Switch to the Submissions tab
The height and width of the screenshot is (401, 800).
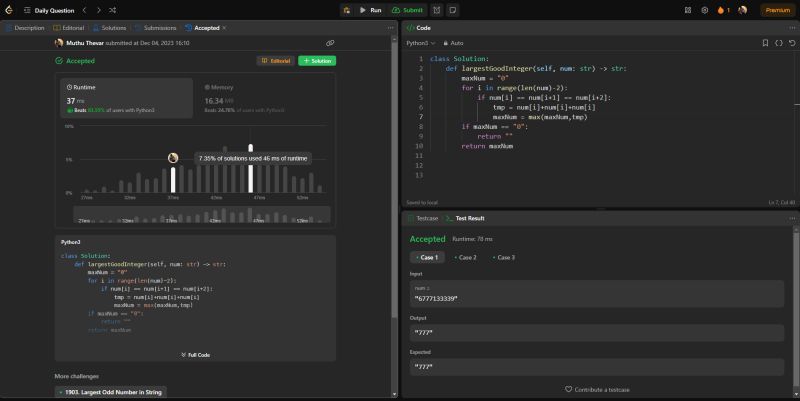(x=156, y=28)
